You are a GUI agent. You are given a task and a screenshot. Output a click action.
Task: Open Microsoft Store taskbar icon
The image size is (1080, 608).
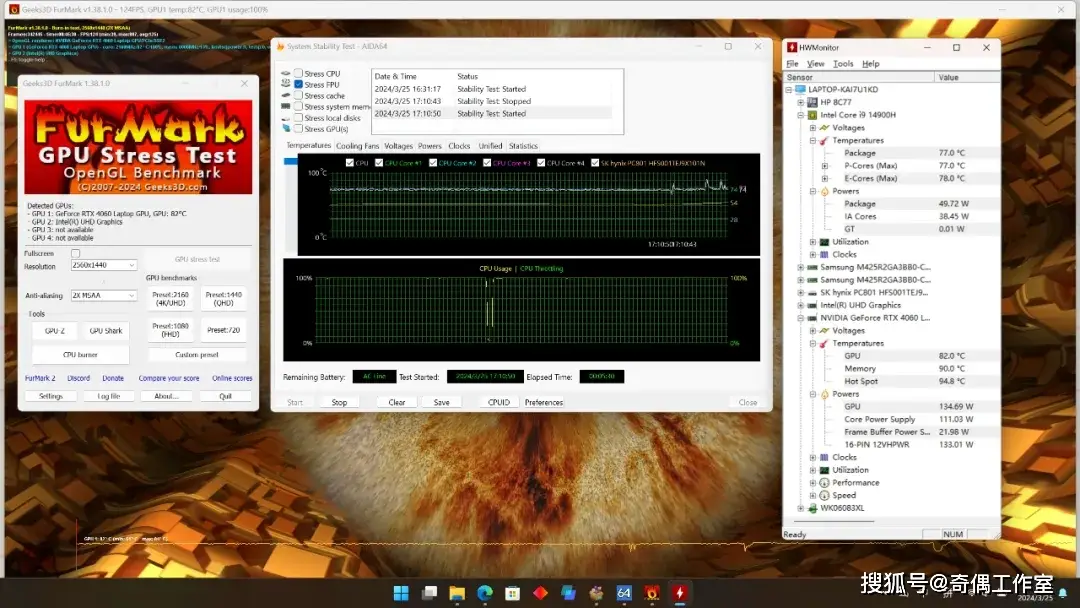tap(512, 593)
